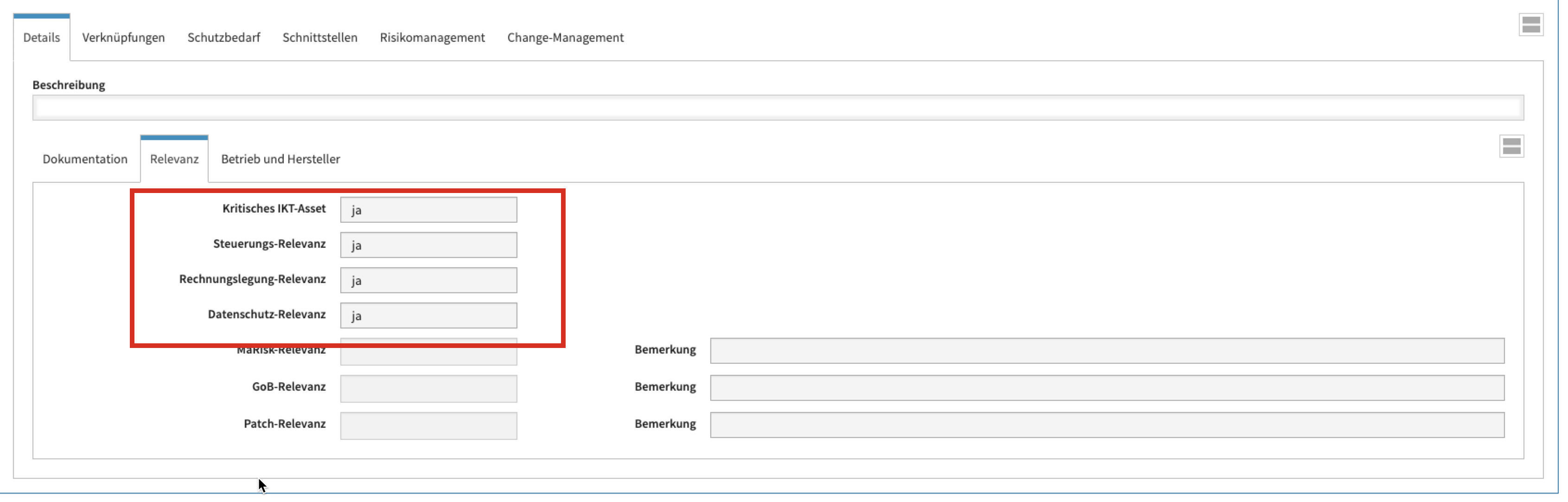Select the Change-Management tab
This screenshot has width=1568, height=502.
[x=565, y=38]
